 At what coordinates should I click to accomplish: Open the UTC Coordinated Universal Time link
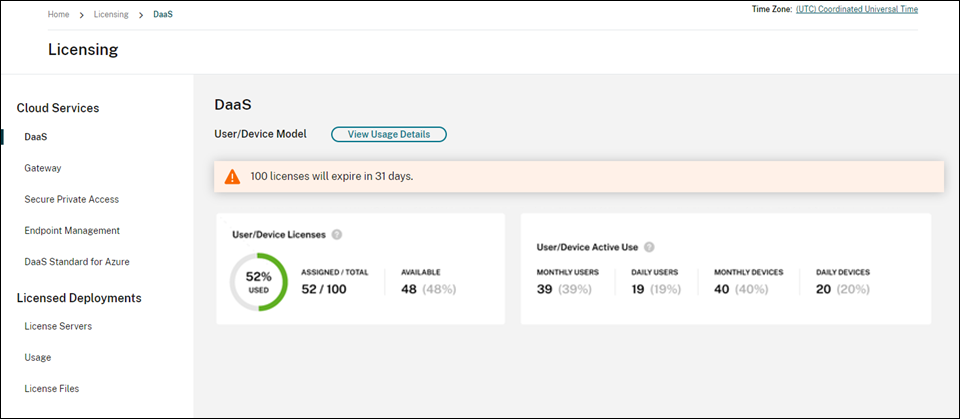pyautogui.click(x=868, y=9)
